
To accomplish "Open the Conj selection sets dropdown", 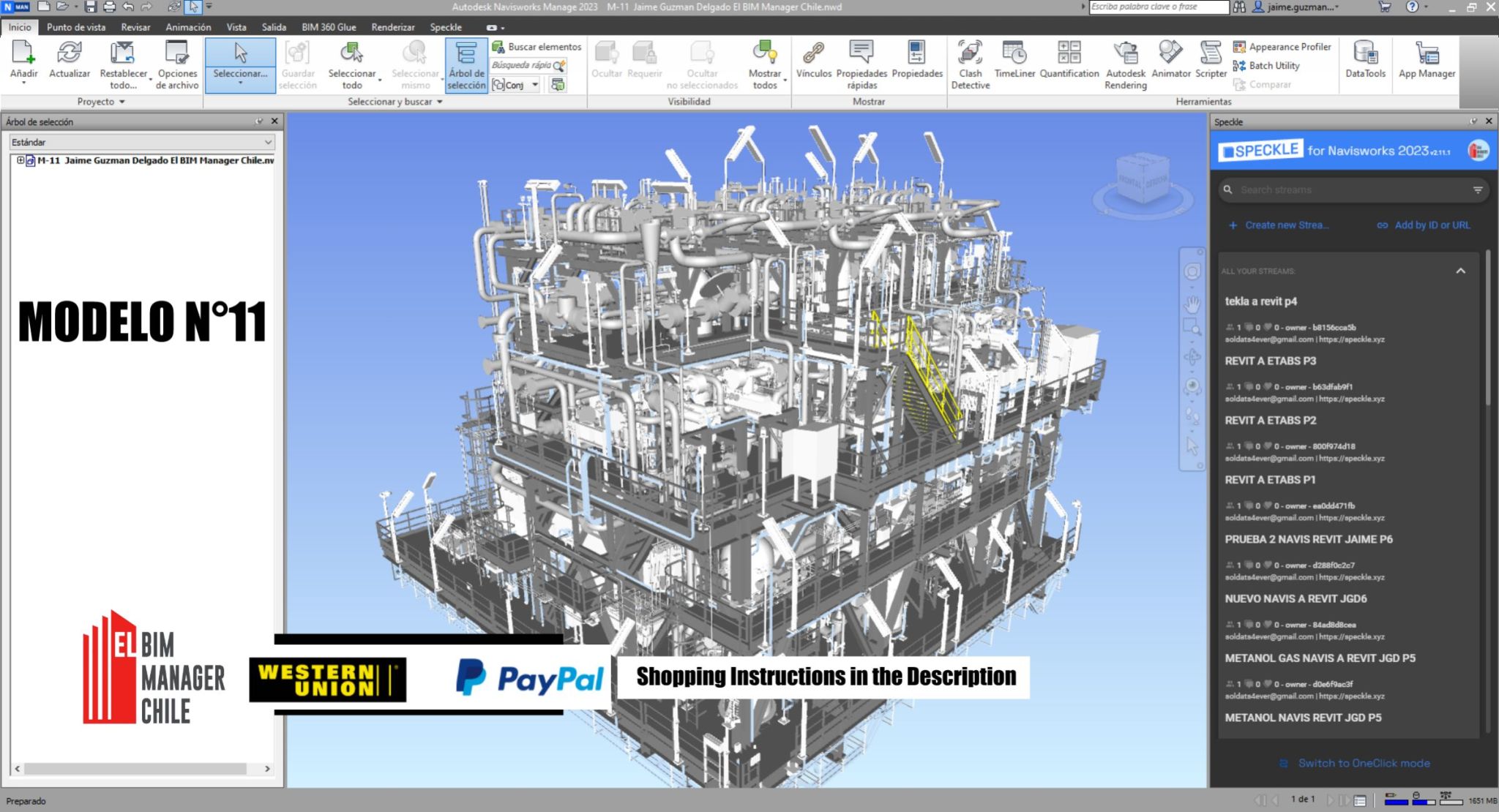I will click(x=534, y=85).
